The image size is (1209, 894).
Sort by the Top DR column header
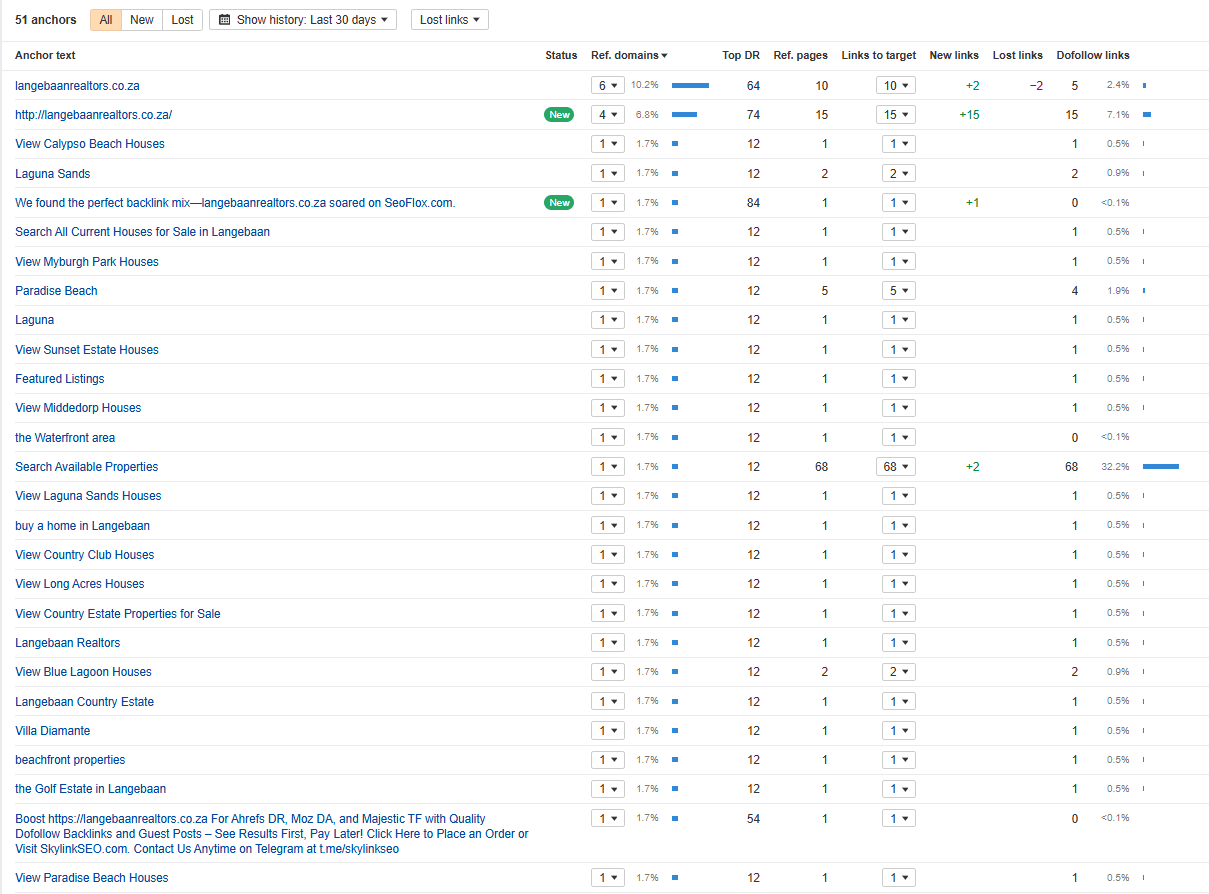pos(741,56)
